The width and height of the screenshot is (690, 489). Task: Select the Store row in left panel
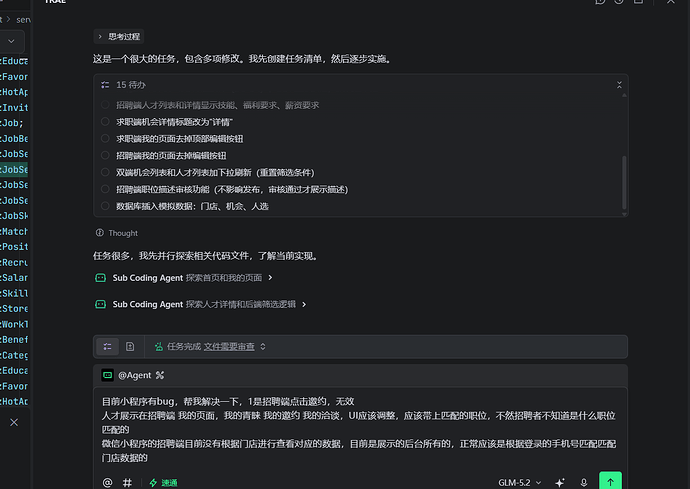tap(14, 309)
